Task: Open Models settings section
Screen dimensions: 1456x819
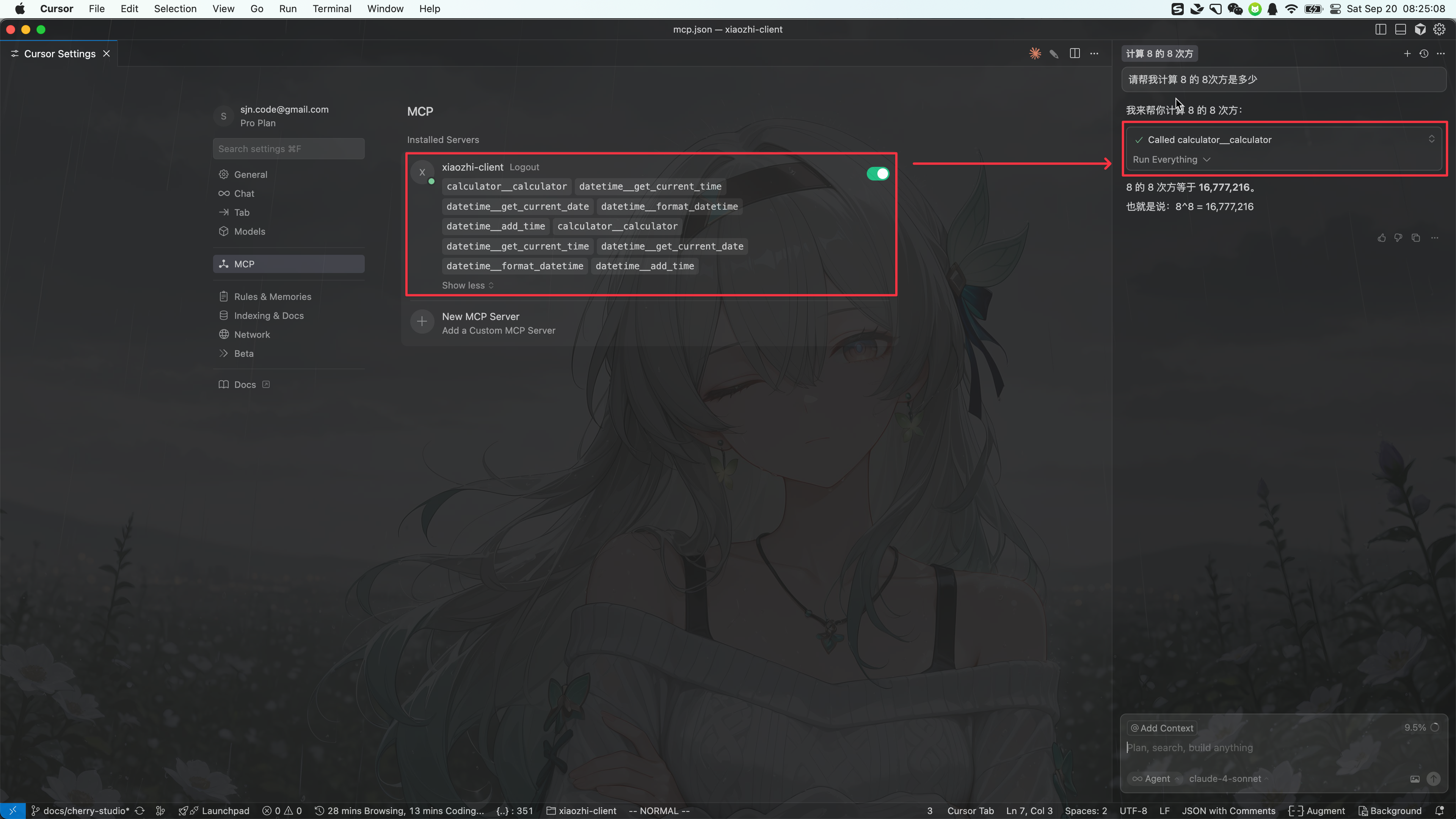Action: (289, 231)
